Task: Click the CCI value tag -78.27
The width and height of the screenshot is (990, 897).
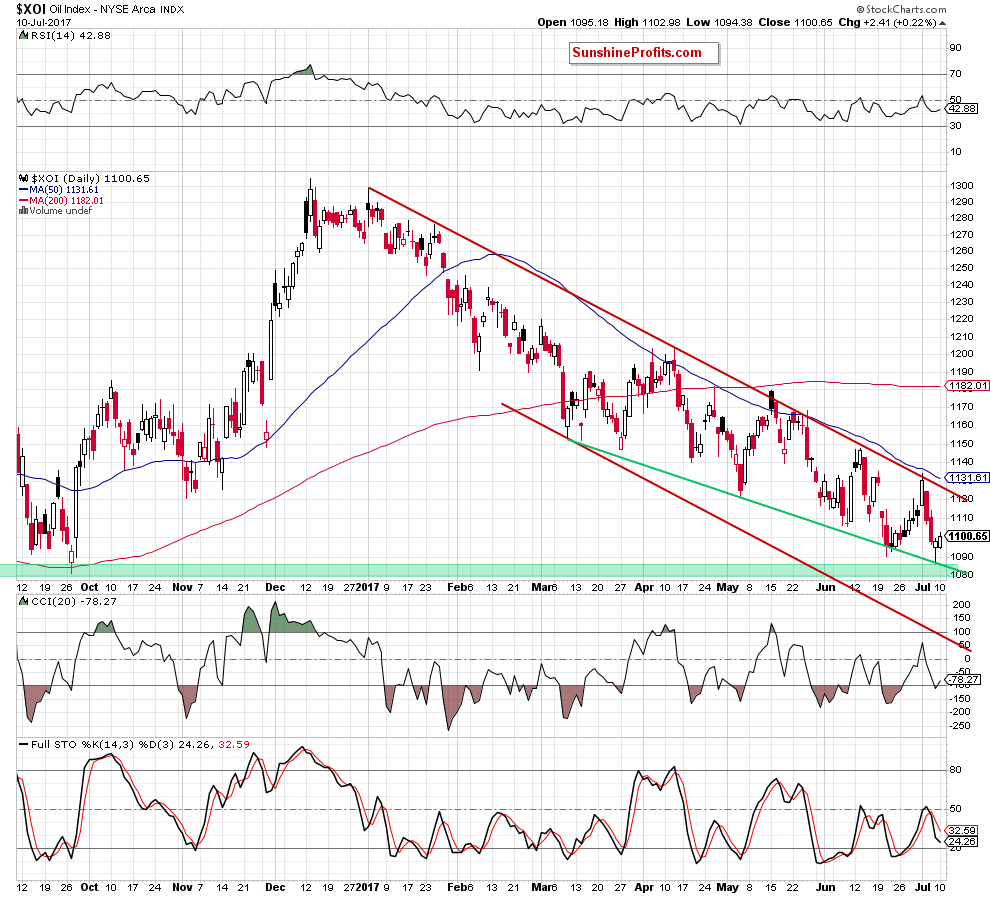Action: pyautogui.click(x=964, y=679)
